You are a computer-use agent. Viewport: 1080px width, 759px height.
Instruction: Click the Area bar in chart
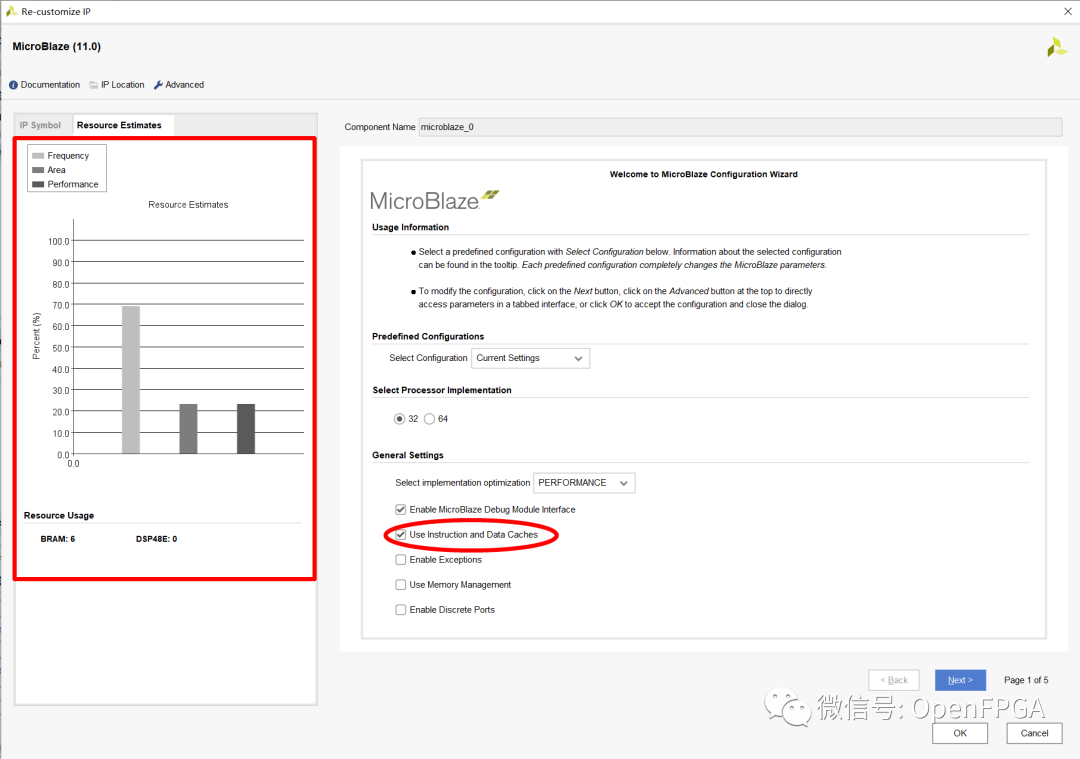coord(189,429)
